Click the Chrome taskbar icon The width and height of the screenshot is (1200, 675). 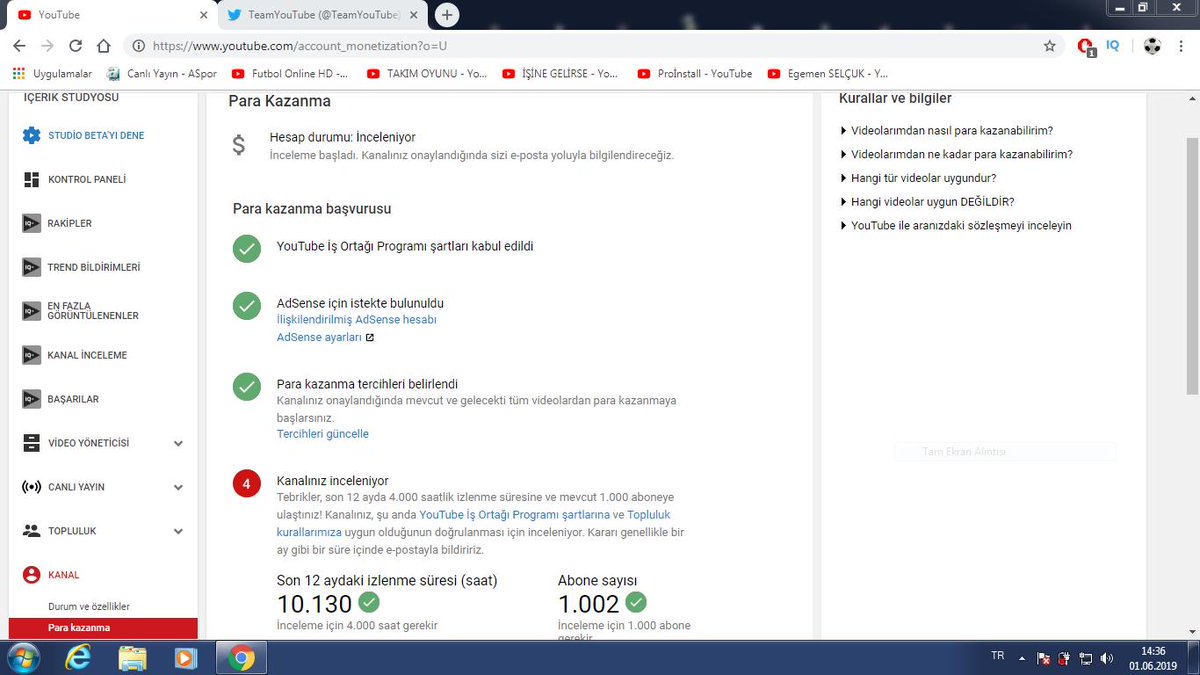click(240, 658)
